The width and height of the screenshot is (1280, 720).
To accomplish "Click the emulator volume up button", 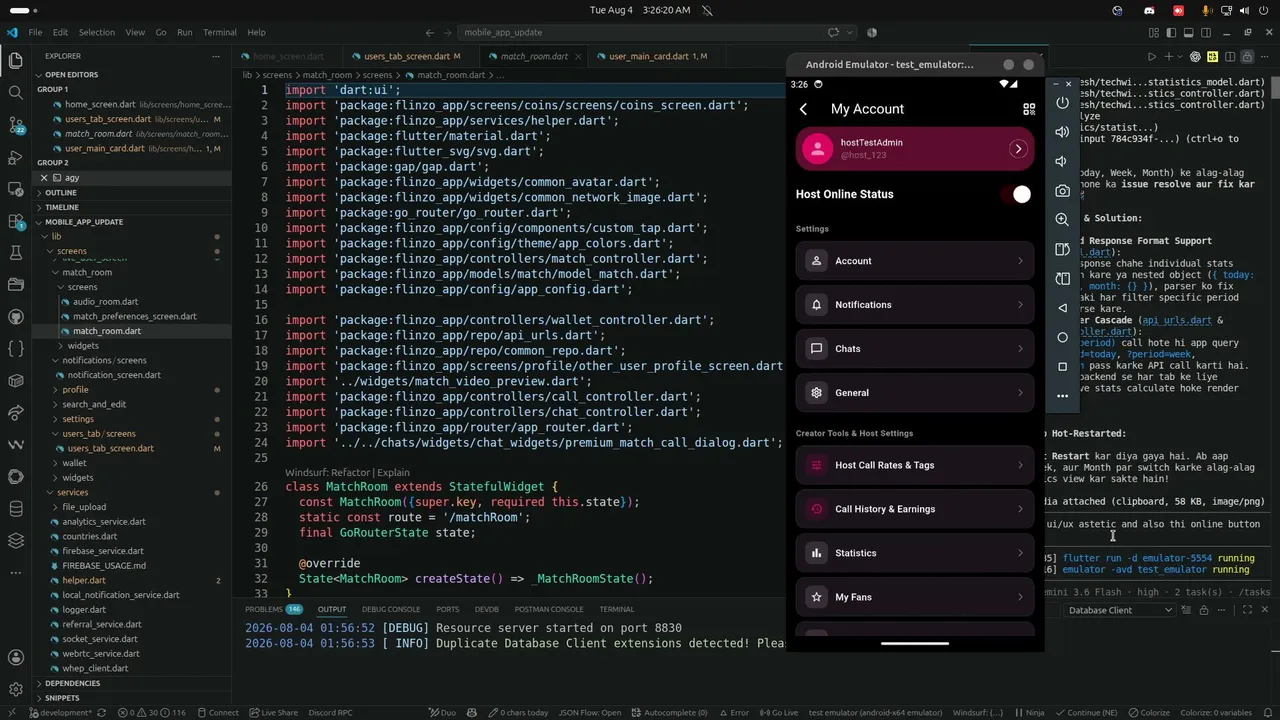I will 1062,132.
